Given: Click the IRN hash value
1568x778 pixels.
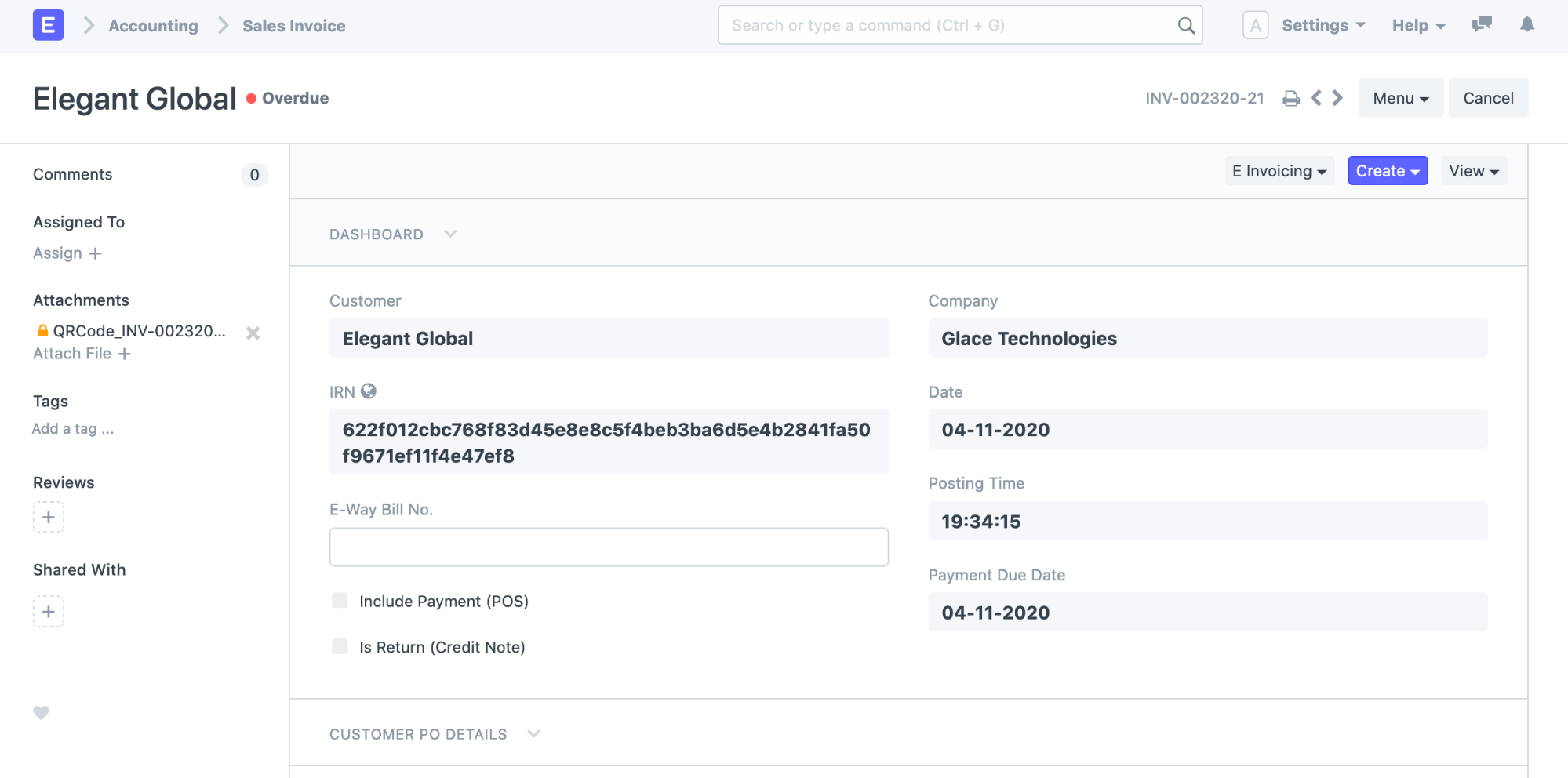Looking at the screenshot, I should pos(609,442).
